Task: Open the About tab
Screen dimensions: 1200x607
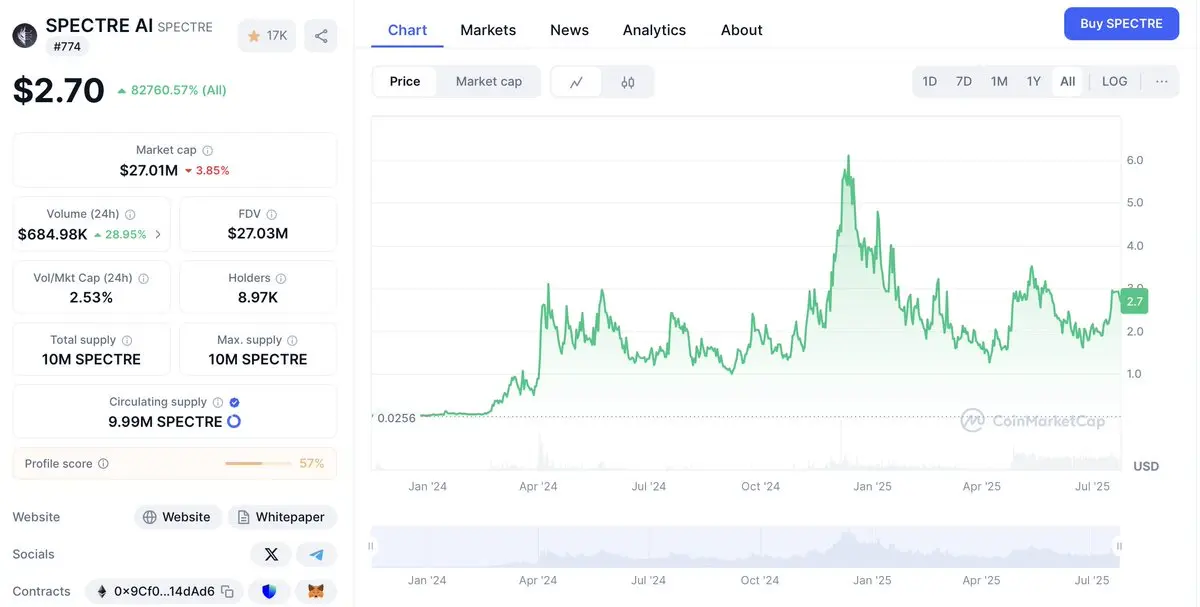Action: click(742, 30)
